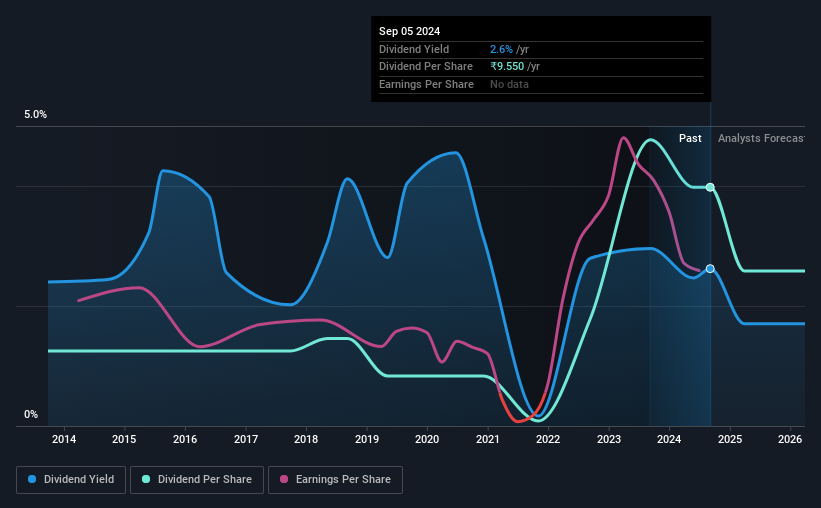821x508 pixels.
Task: Click the '₹9.550' dividend per share value
Action: (507, 67)
